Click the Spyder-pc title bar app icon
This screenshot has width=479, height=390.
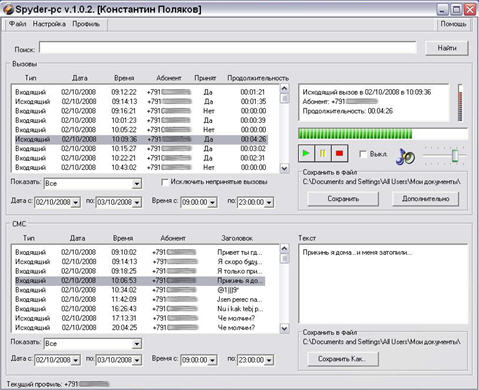click(x=8, y=9)
